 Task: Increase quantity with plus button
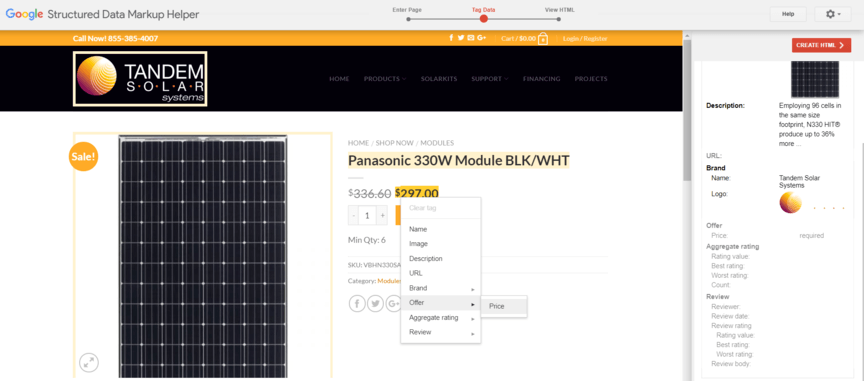382,216
